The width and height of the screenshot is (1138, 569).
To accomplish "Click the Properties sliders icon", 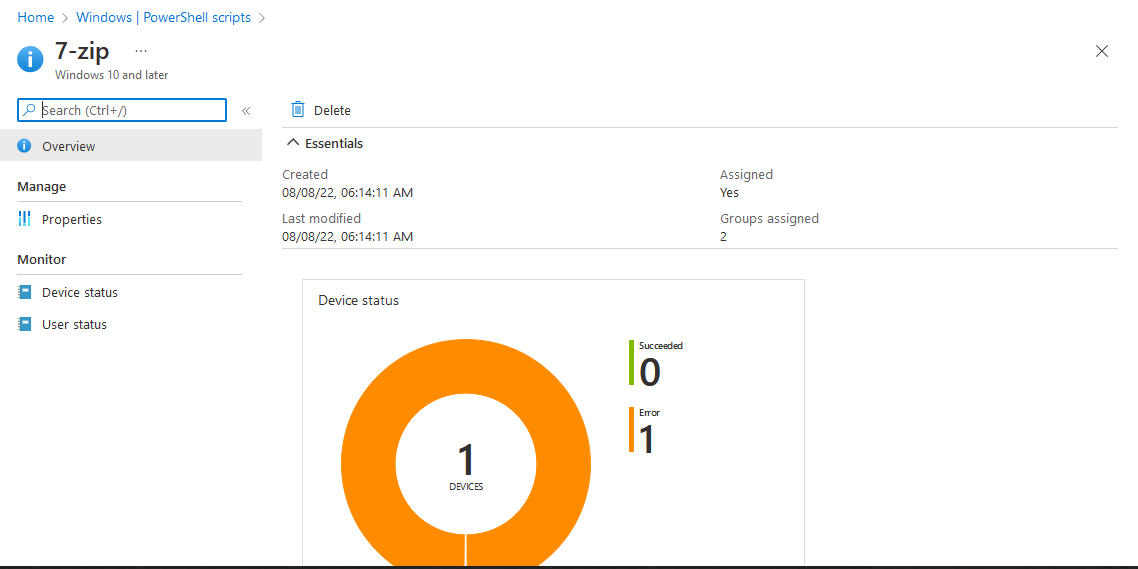I will [x=25, y=218].
